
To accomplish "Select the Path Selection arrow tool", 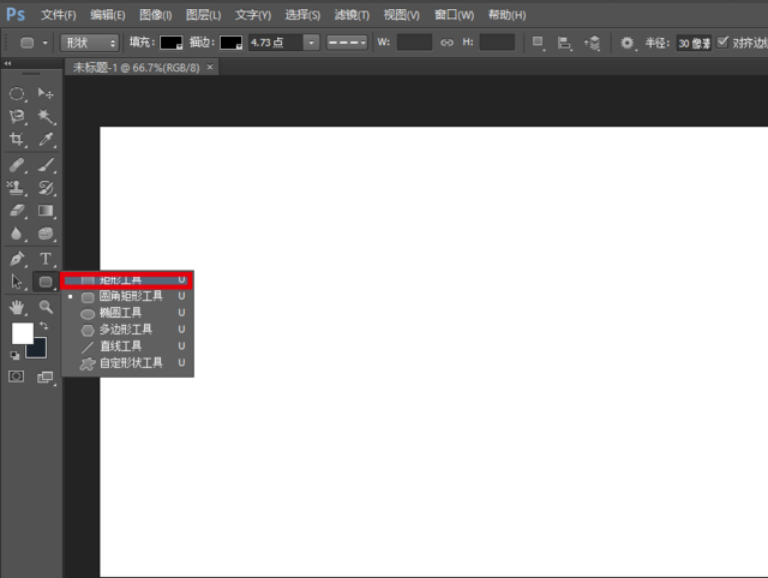I will tap(16, 282).
